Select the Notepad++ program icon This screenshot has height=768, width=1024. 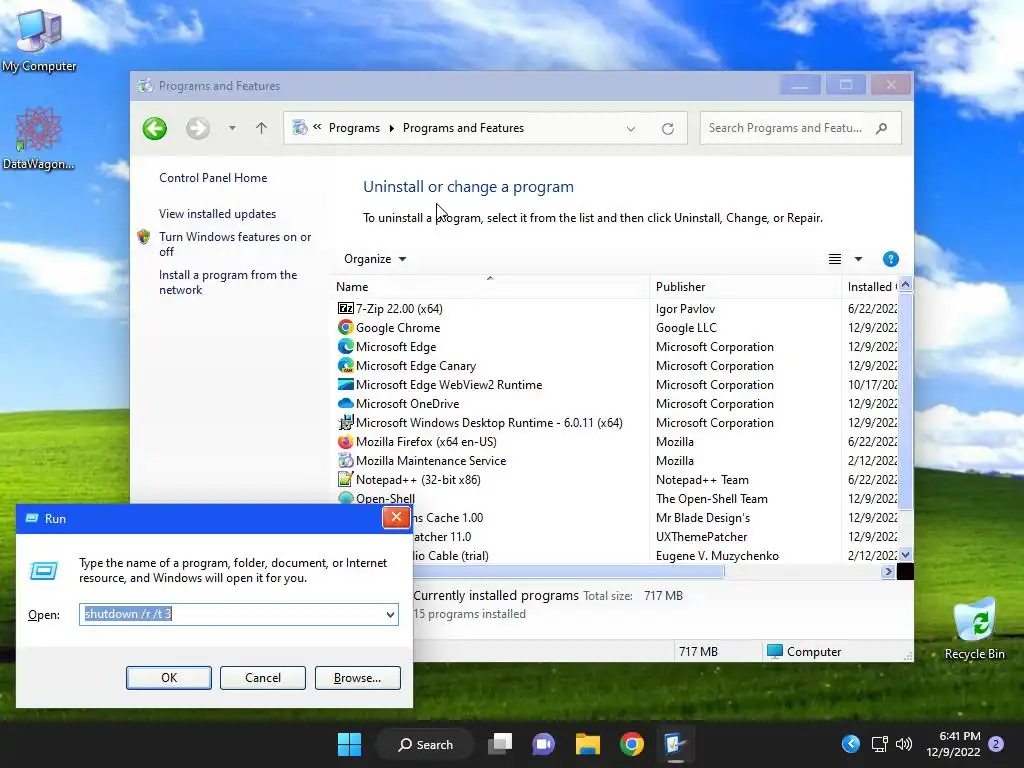coord(345,479)
